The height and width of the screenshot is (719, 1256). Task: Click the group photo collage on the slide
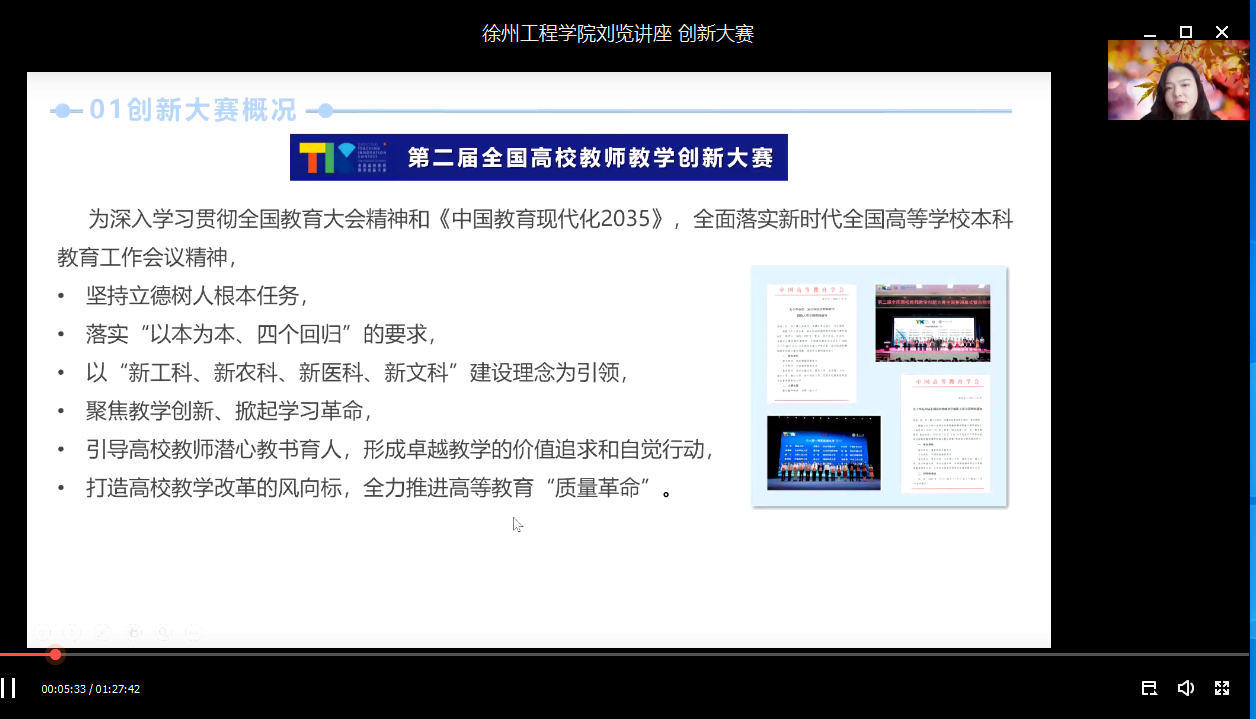point(879,386)
